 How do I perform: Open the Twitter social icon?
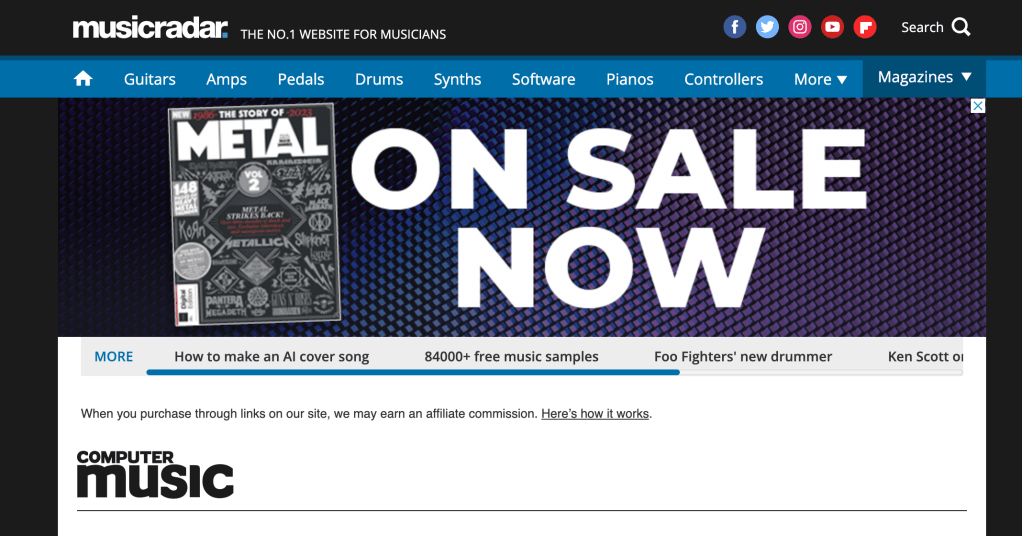[x=767, y=27]
